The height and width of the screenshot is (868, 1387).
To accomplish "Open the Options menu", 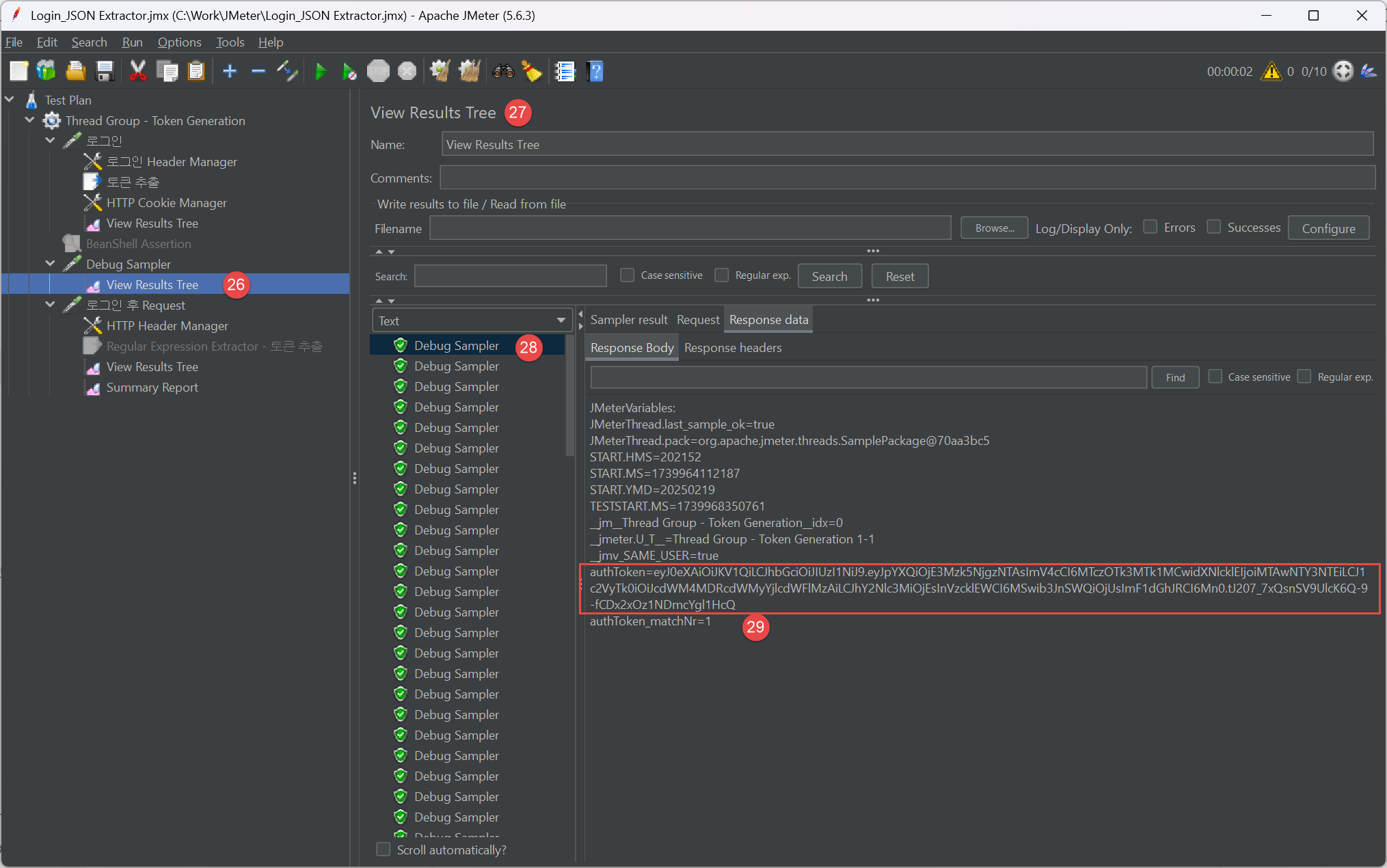I will click(x=179, y=42).
